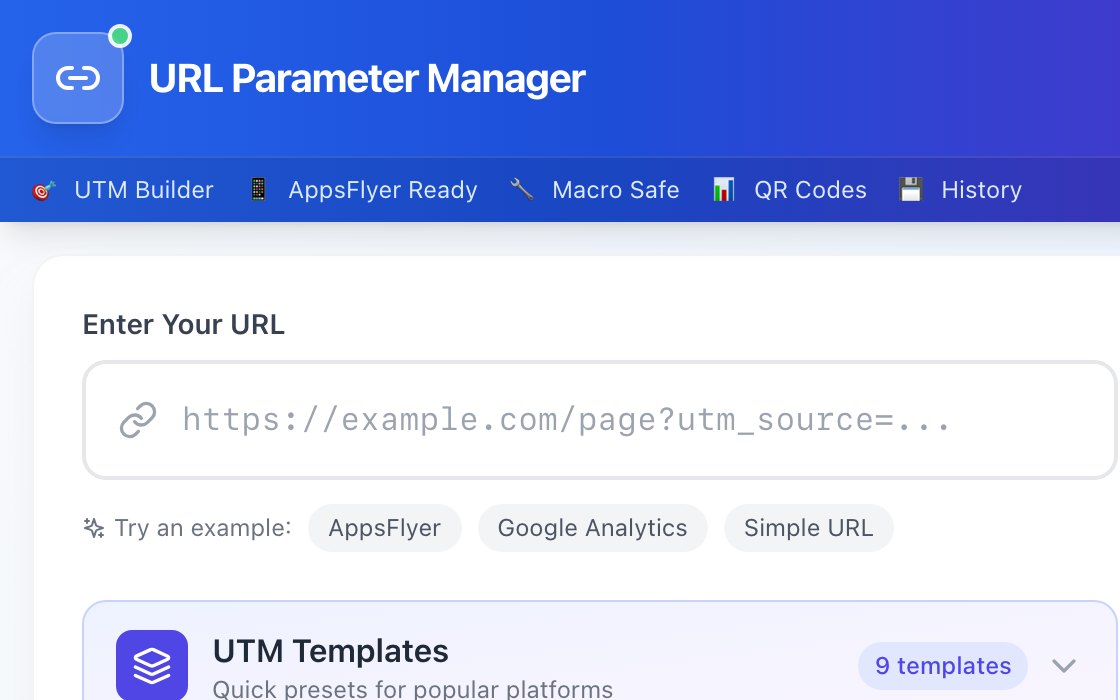This screenshot has height=700, width=1120.
Task: Click the AppsFlyer Ready phone icon
Action: click(258, 190)
